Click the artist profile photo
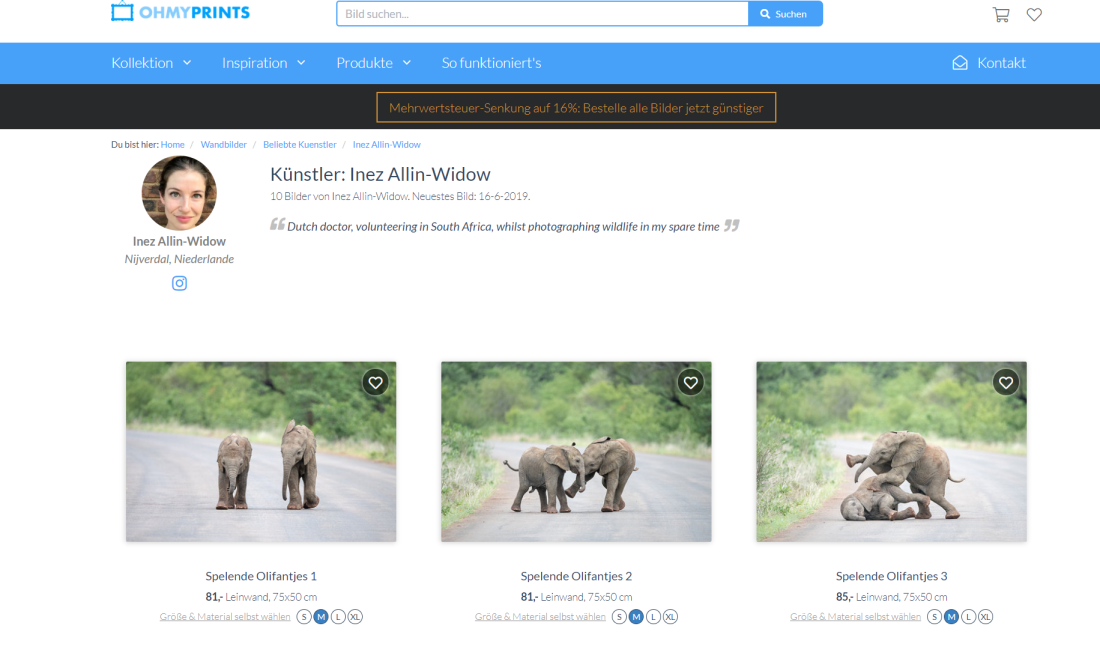 point(179,193)
